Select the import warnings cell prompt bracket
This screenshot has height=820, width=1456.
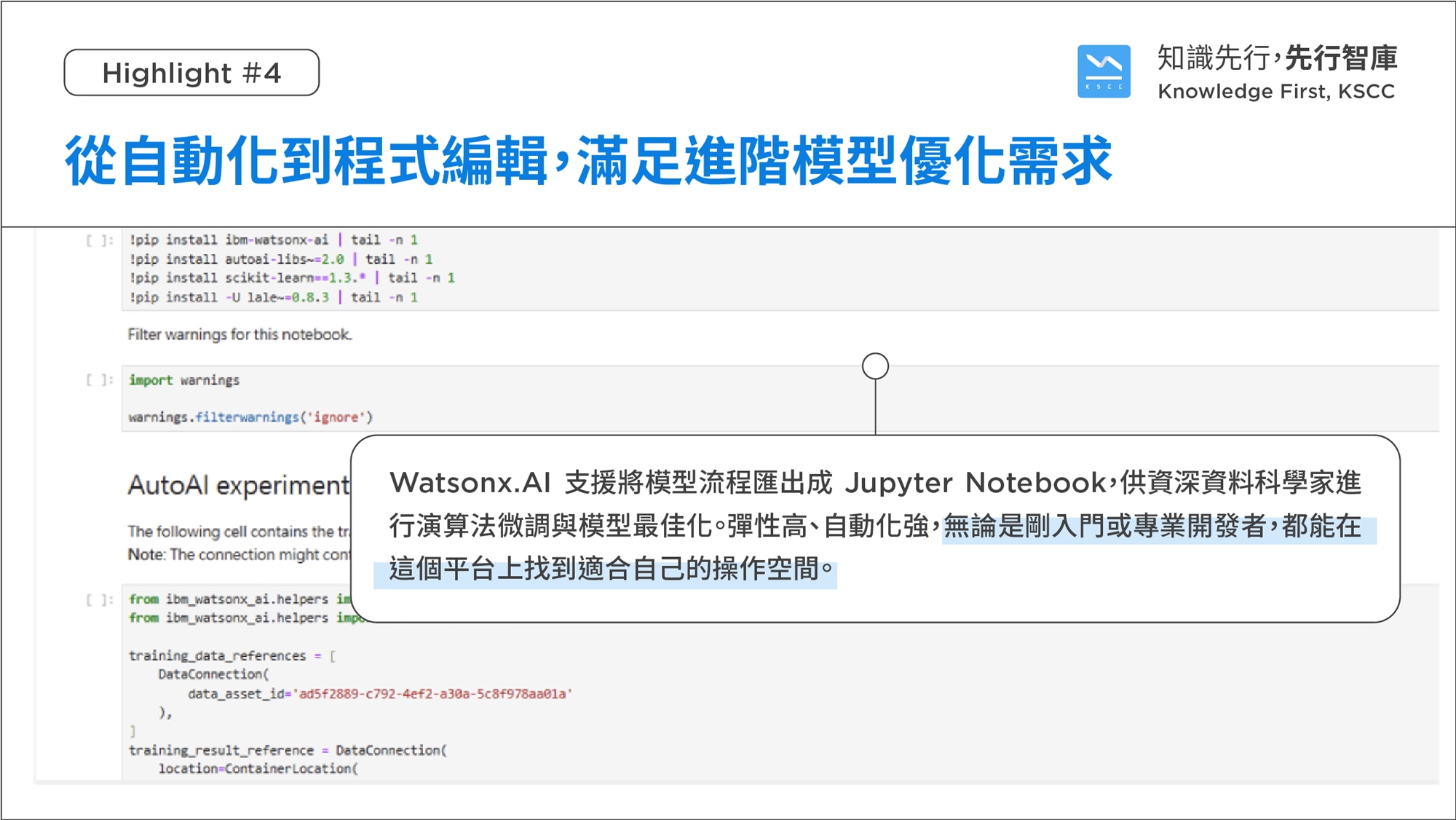(x=100, y=380)
